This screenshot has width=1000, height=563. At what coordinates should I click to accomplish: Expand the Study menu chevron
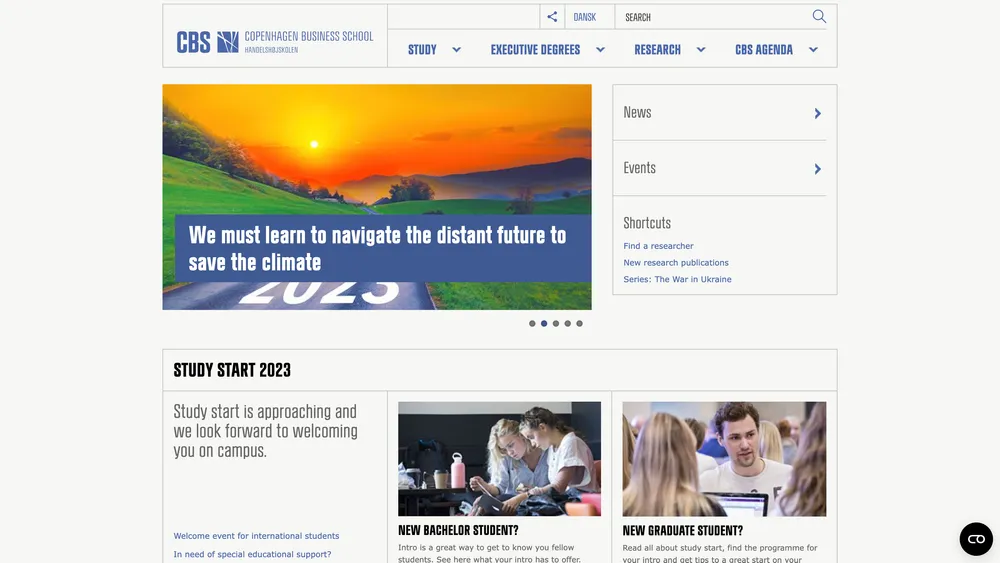click(x=457, y=50)
